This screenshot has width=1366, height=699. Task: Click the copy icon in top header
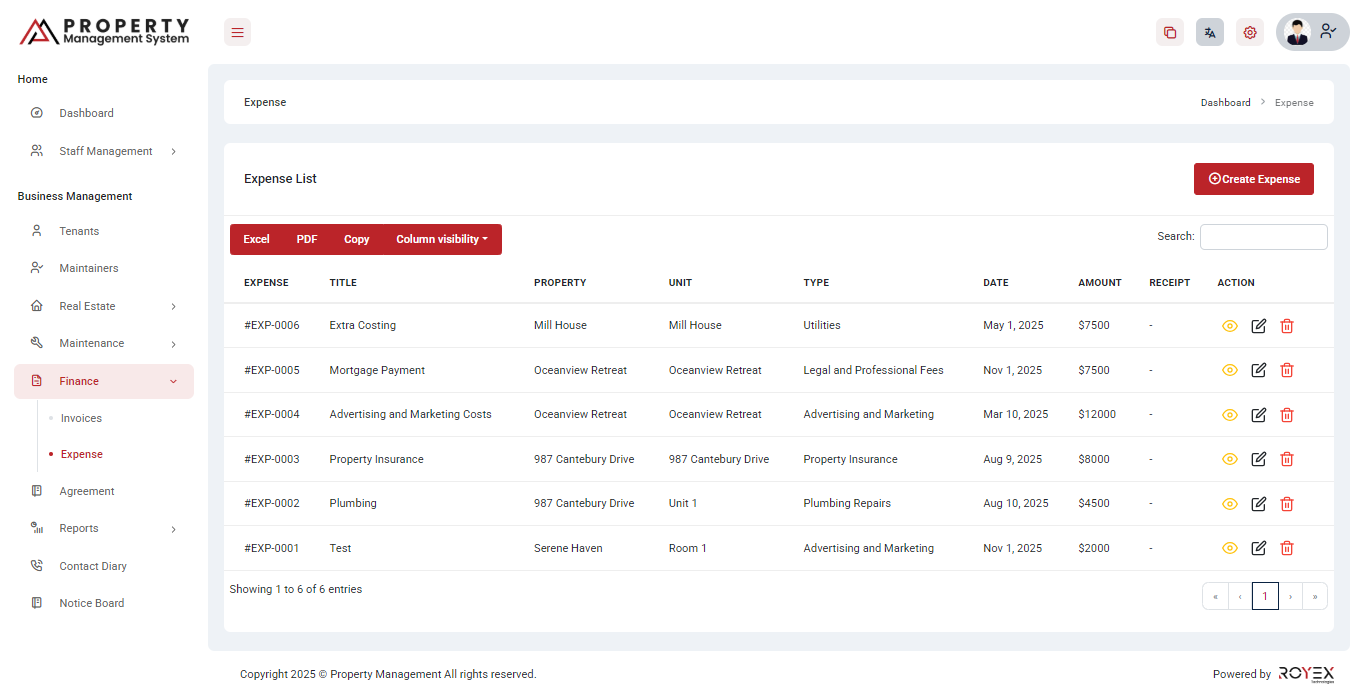[1169, 32]
